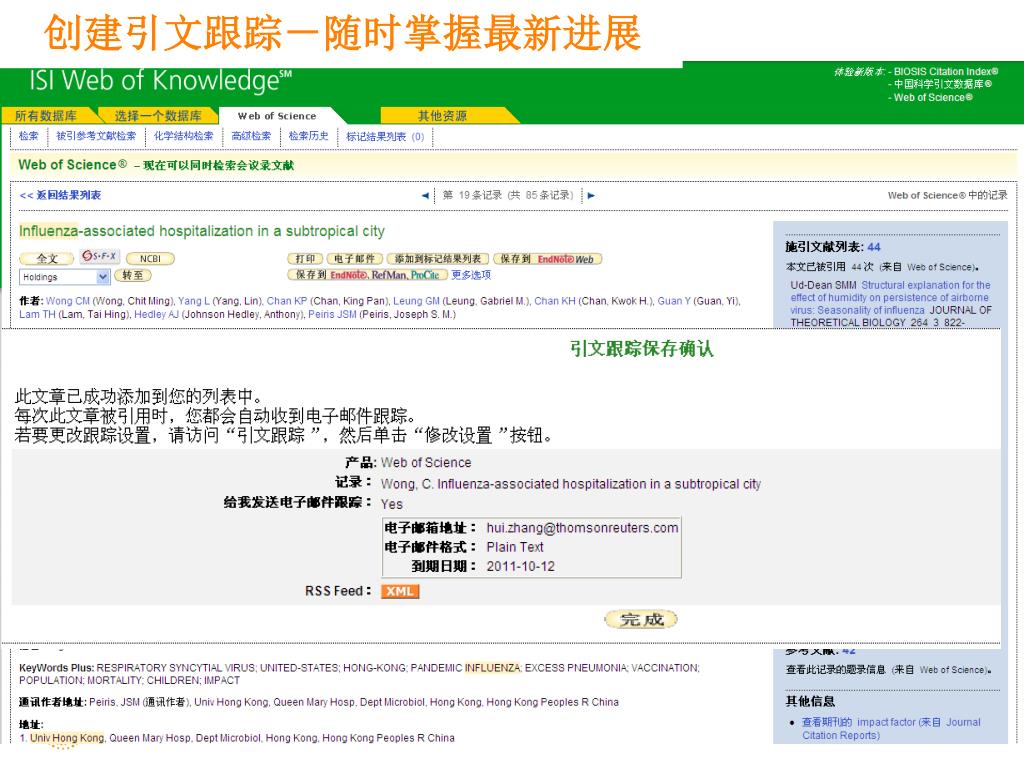Click the email address hui.zhang@thomsonreuters.com
The width and height of the screenshot is (1024, 768).
pyautogui.click(x=582, y=528)
